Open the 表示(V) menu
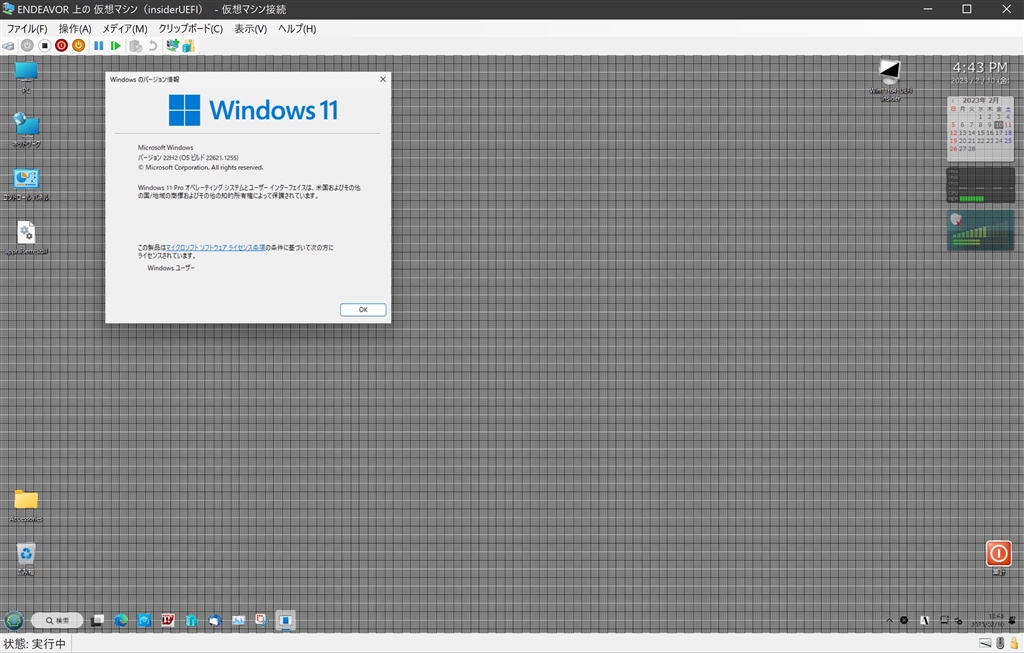The image size is (1024, 653). coord(251,29)
